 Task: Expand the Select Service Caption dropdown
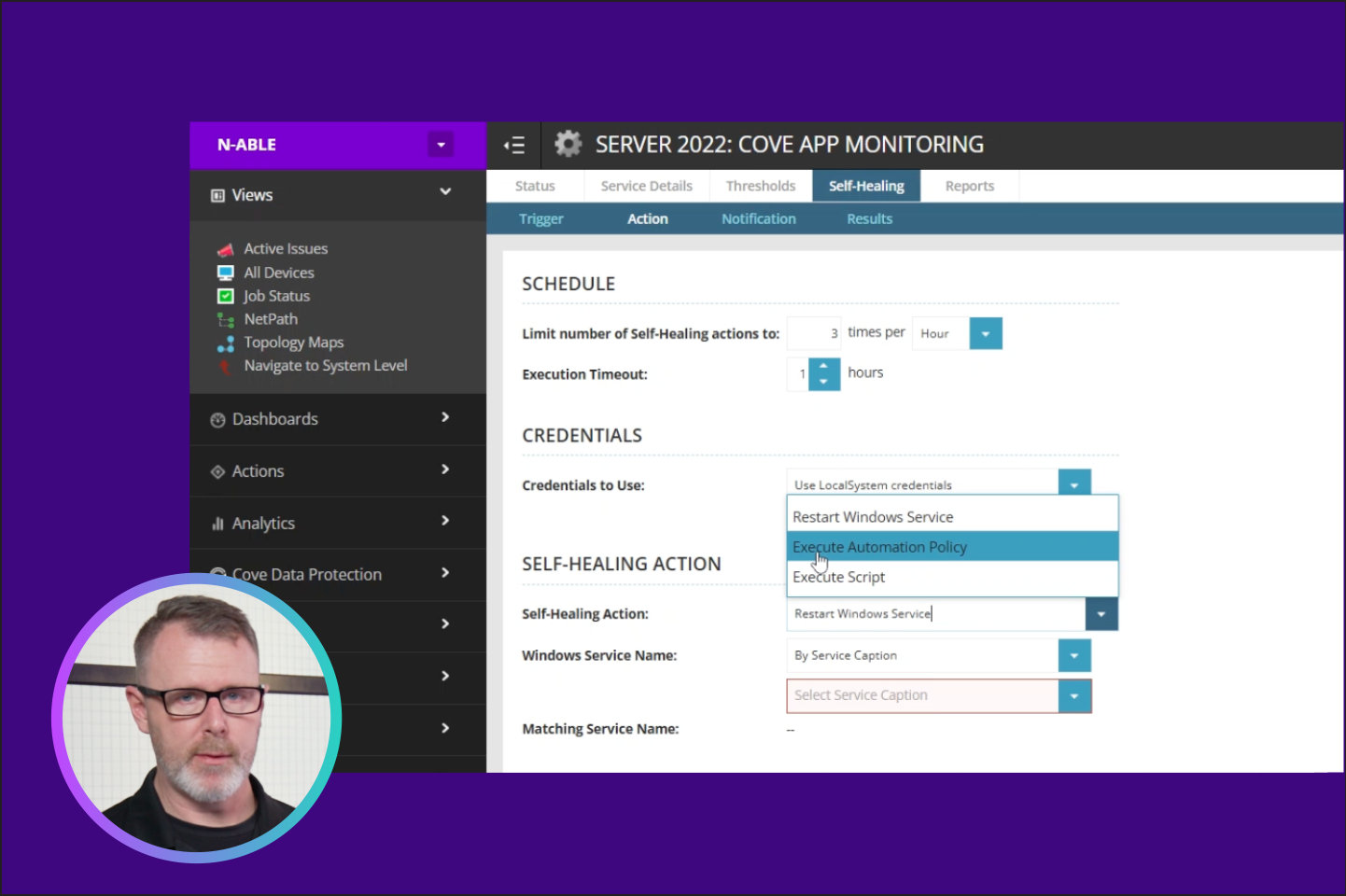(1073, 696)
